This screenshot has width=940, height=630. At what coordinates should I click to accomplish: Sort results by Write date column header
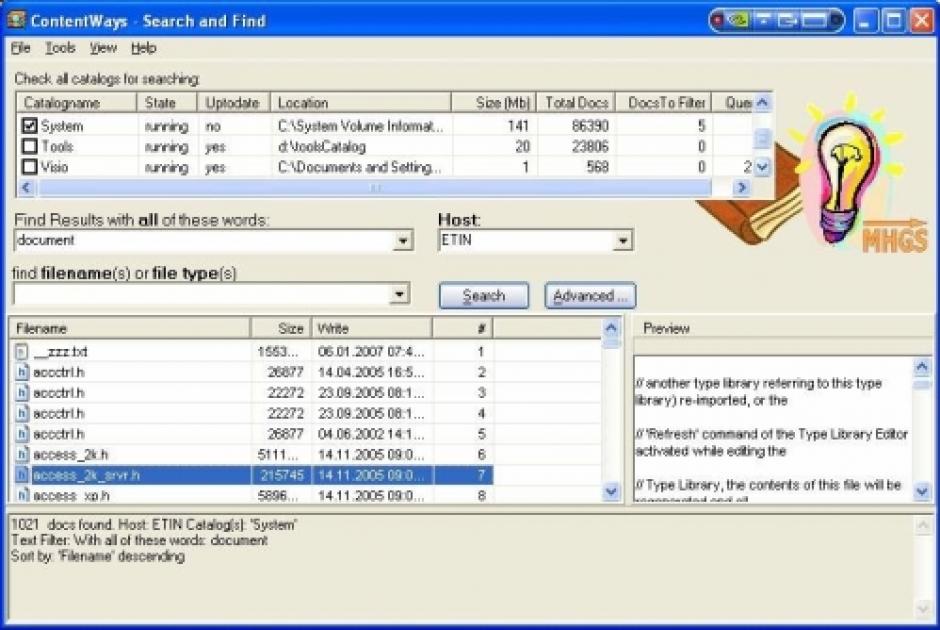(372, 328)
